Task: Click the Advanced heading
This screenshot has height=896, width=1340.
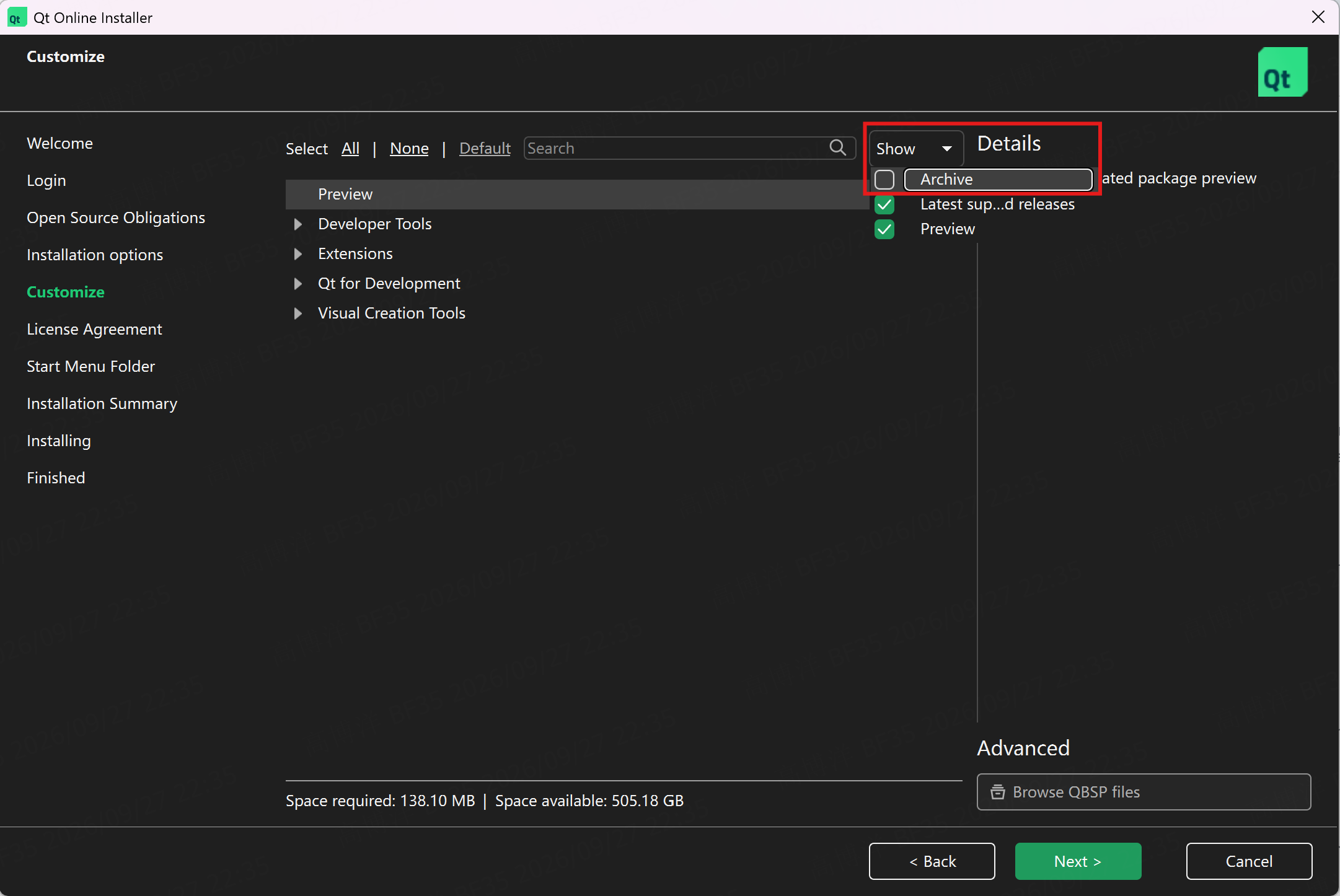Action: click(1023, 748)
